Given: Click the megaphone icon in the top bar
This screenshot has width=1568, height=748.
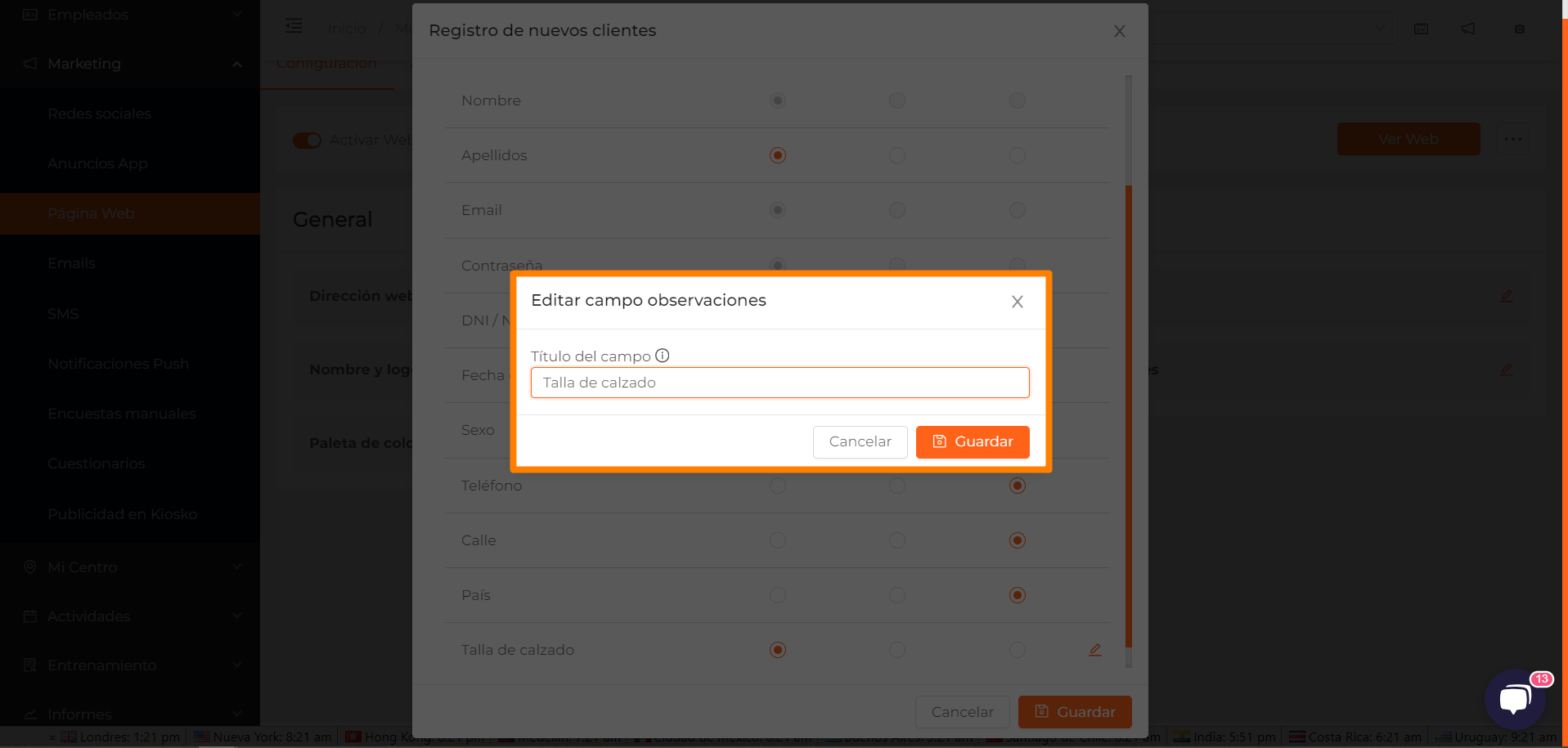Looking at the screenshot, I should pos(1468,29).
